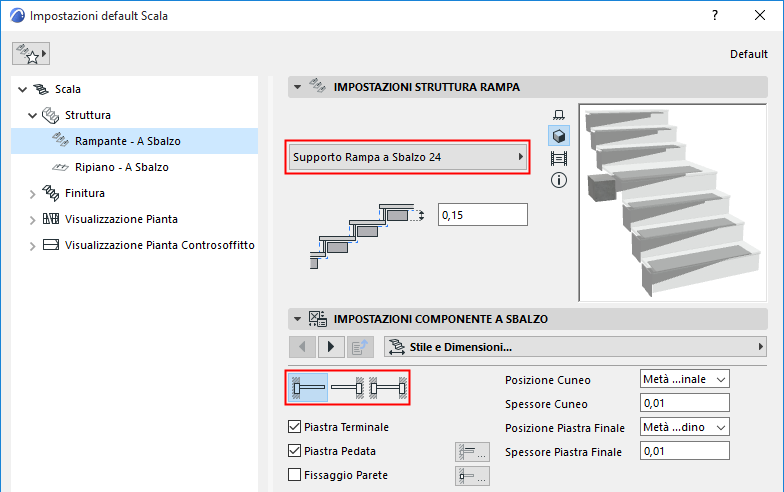784x492 pixels.
Task: Enable Fissaggio Parete checkbox
Action: (x=294, y=474)
